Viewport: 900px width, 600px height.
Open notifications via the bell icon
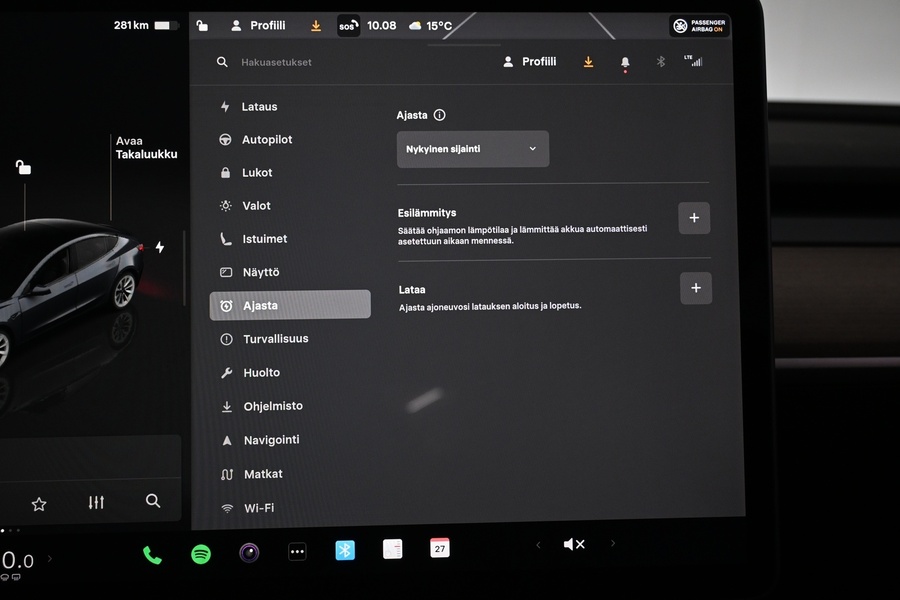pos(624,61)
